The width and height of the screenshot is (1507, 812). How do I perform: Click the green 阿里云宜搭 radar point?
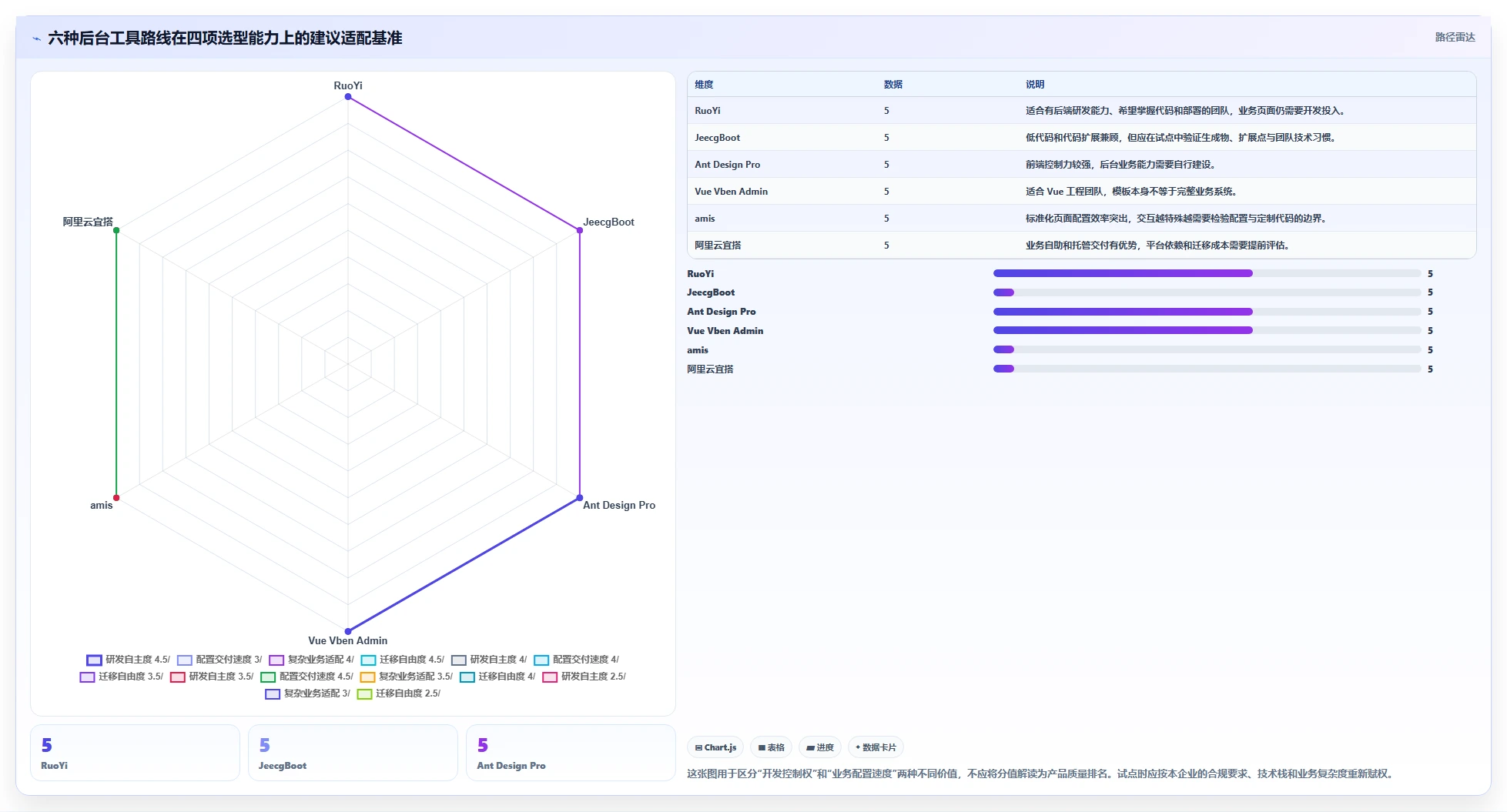point(116,230)
